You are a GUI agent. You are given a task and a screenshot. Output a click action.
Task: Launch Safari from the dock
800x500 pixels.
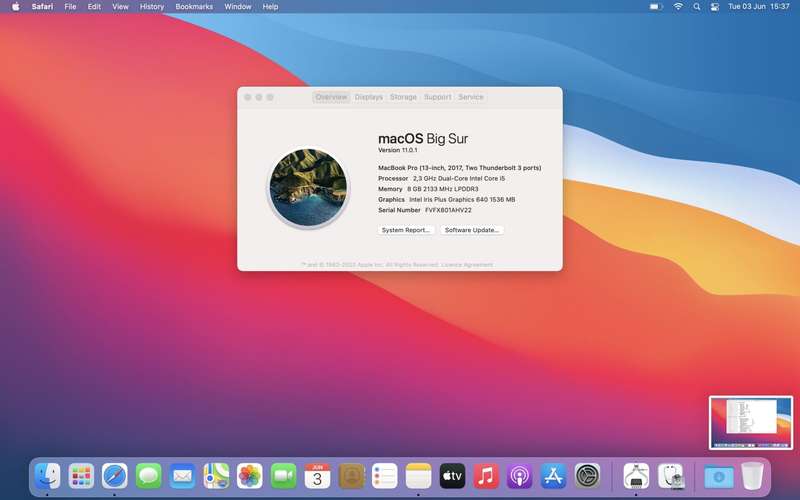pos(115,476)
